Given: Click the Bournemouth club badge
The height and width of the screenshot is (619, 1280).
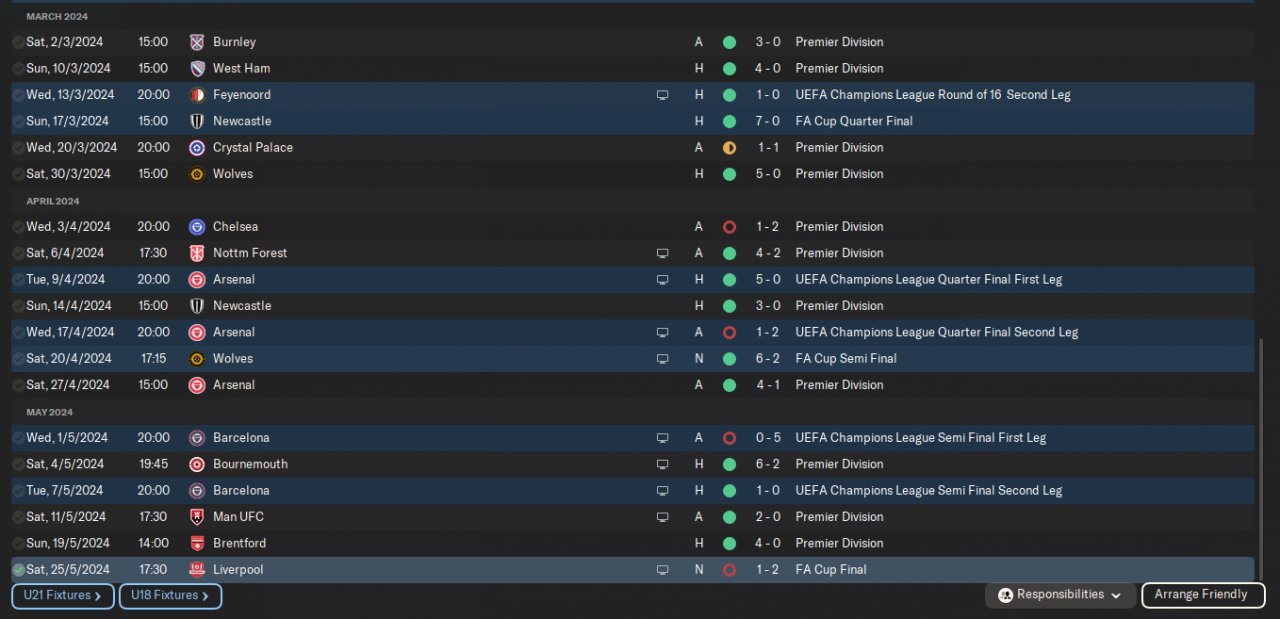Looking at the screenshot, I should point(197,464).
